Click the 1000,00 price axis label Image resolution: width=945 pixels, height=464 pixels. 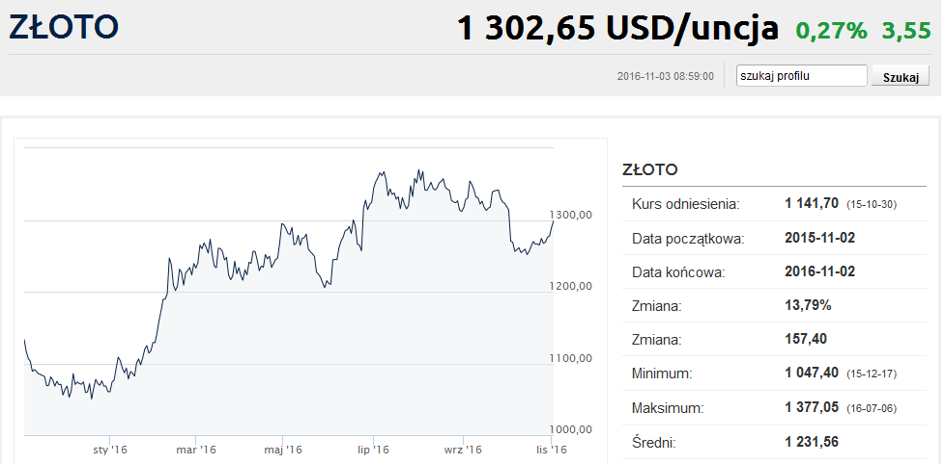[571, 429]
